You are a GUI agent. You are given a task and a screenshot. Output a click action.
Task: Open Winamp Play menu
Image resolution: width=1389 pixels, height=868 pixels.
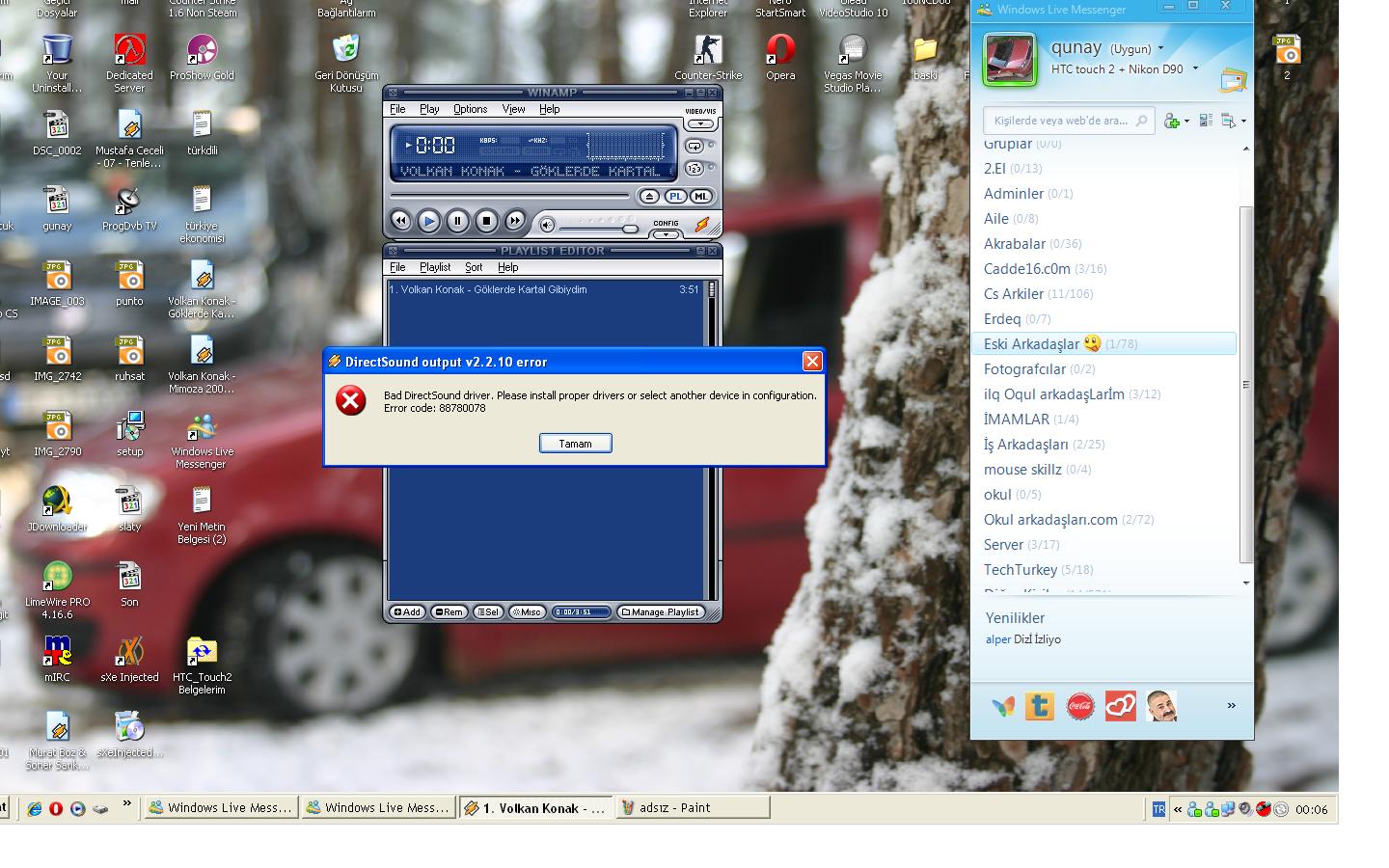coord(429,109)
